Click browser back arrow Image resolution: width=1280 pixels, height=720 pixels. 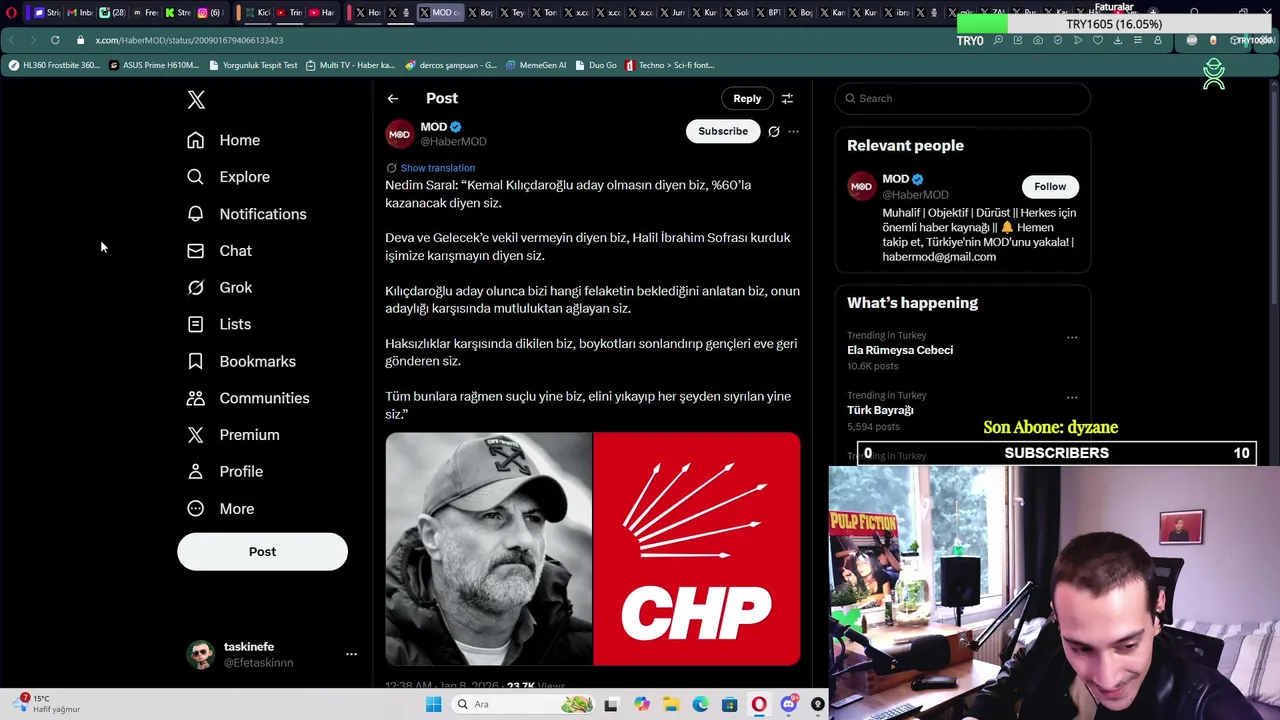[11, 40]
